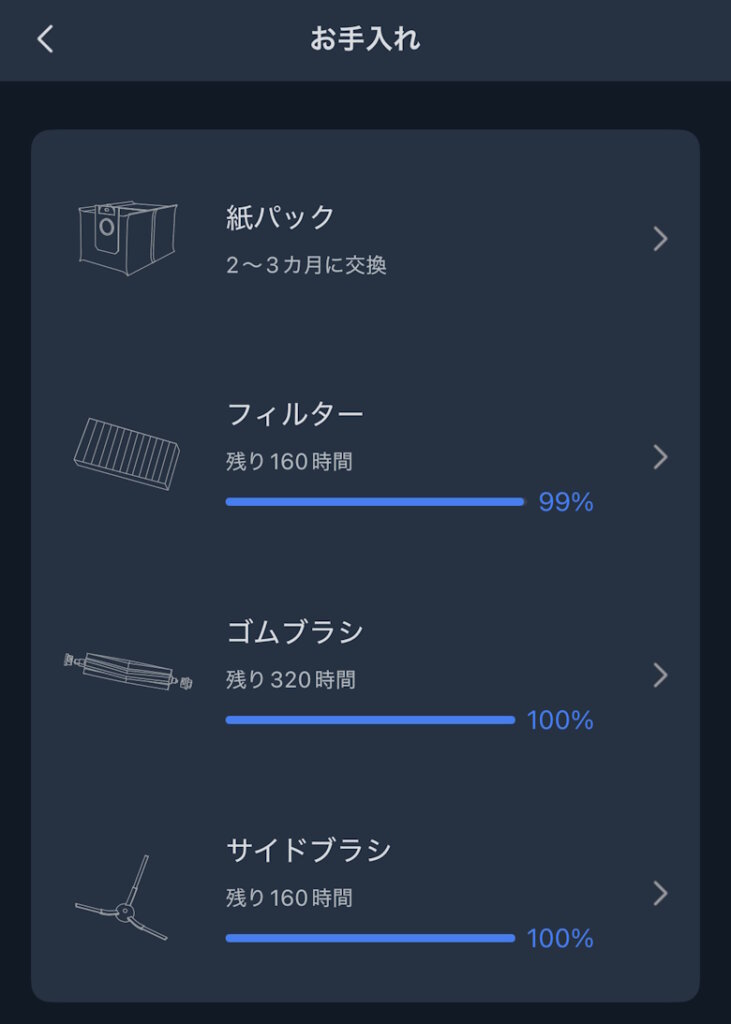
Task: Tap the back arrow icon
Action: click(x=45, y=40)
